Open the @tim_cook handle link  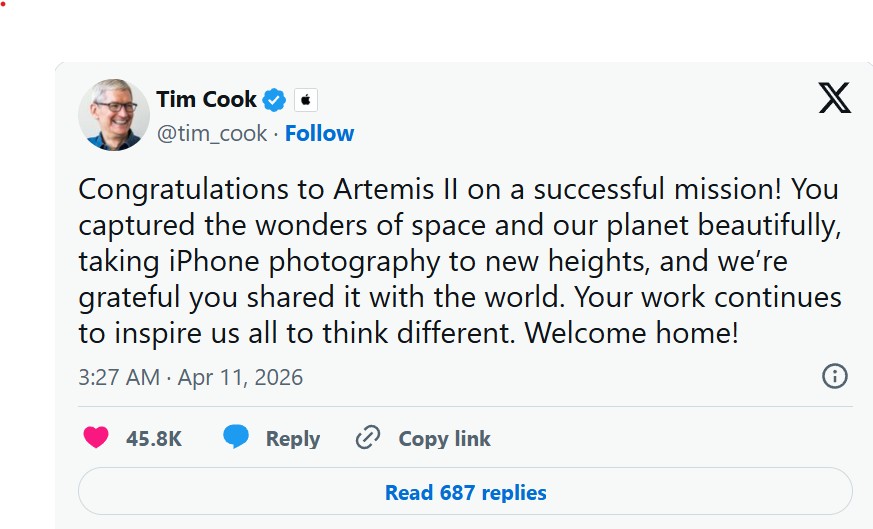212,133
